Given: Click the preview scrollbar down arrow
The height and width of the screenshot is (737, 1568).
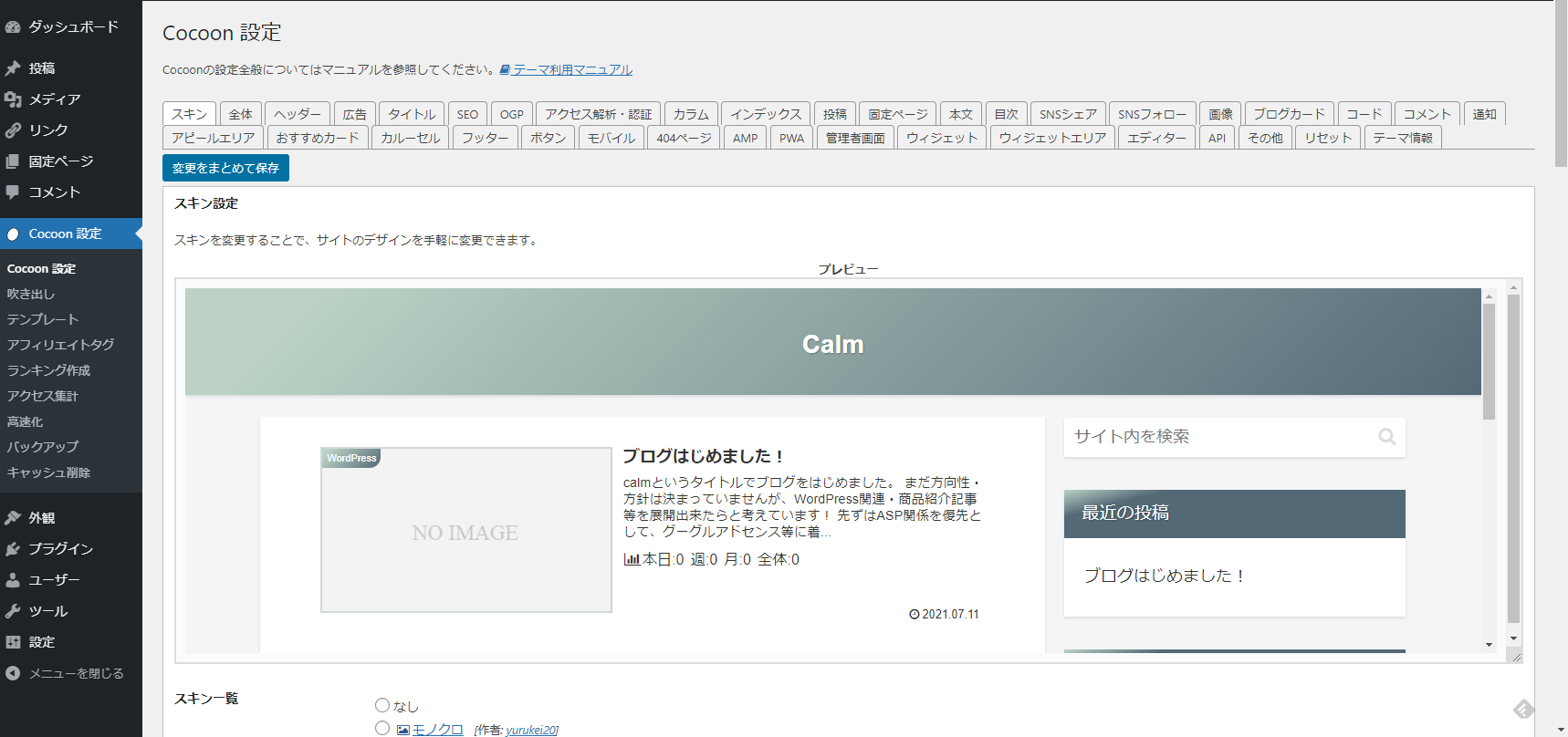Looking at the screenshot, I should (1489, 644).
